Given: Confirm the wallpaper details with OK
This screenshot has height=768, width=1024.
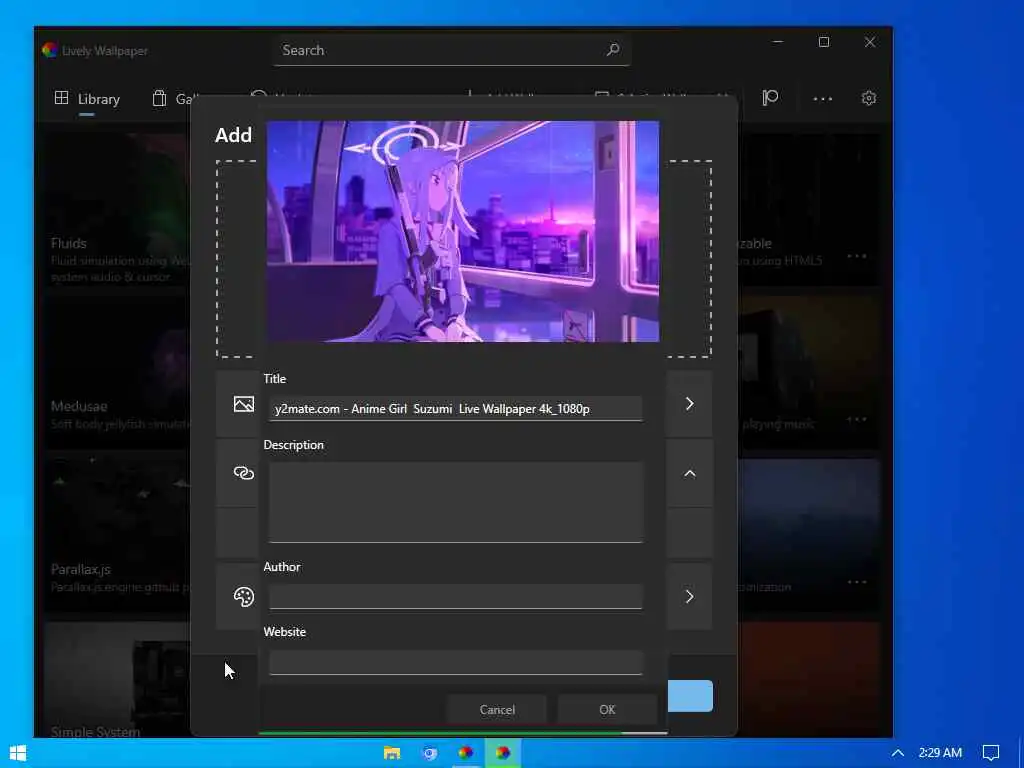Looking at the screenshot, I should coord(607,709).
